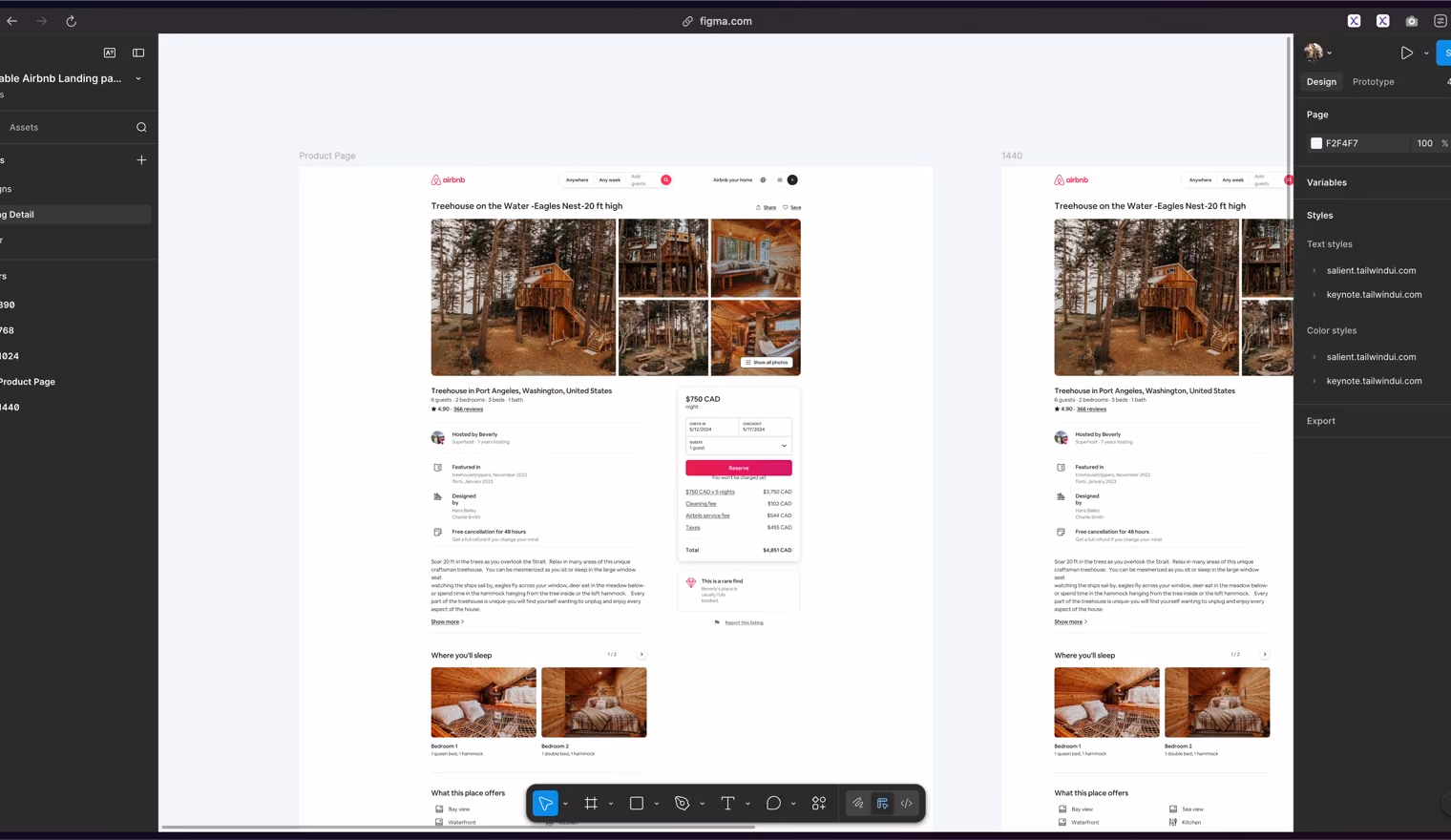
Task: Toggle the A? localization panel icon
Action: tap(110, 52)
